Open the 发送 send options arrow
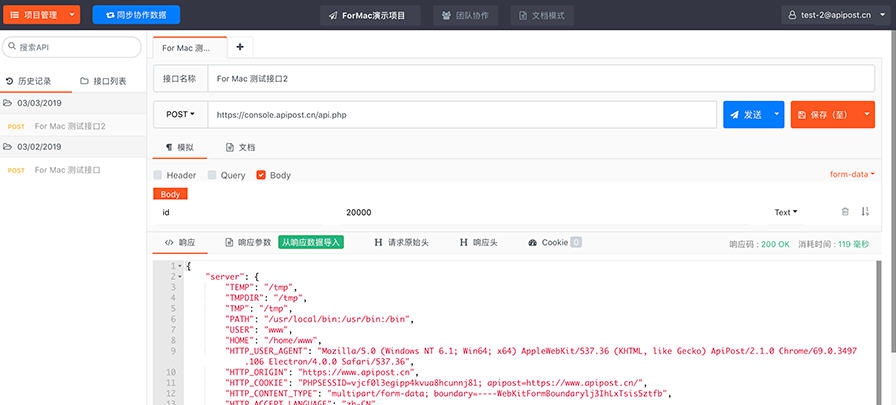Image resolution: width=896 pixels, height=405 pixels. pyautogui.click(x=777, y=114)
